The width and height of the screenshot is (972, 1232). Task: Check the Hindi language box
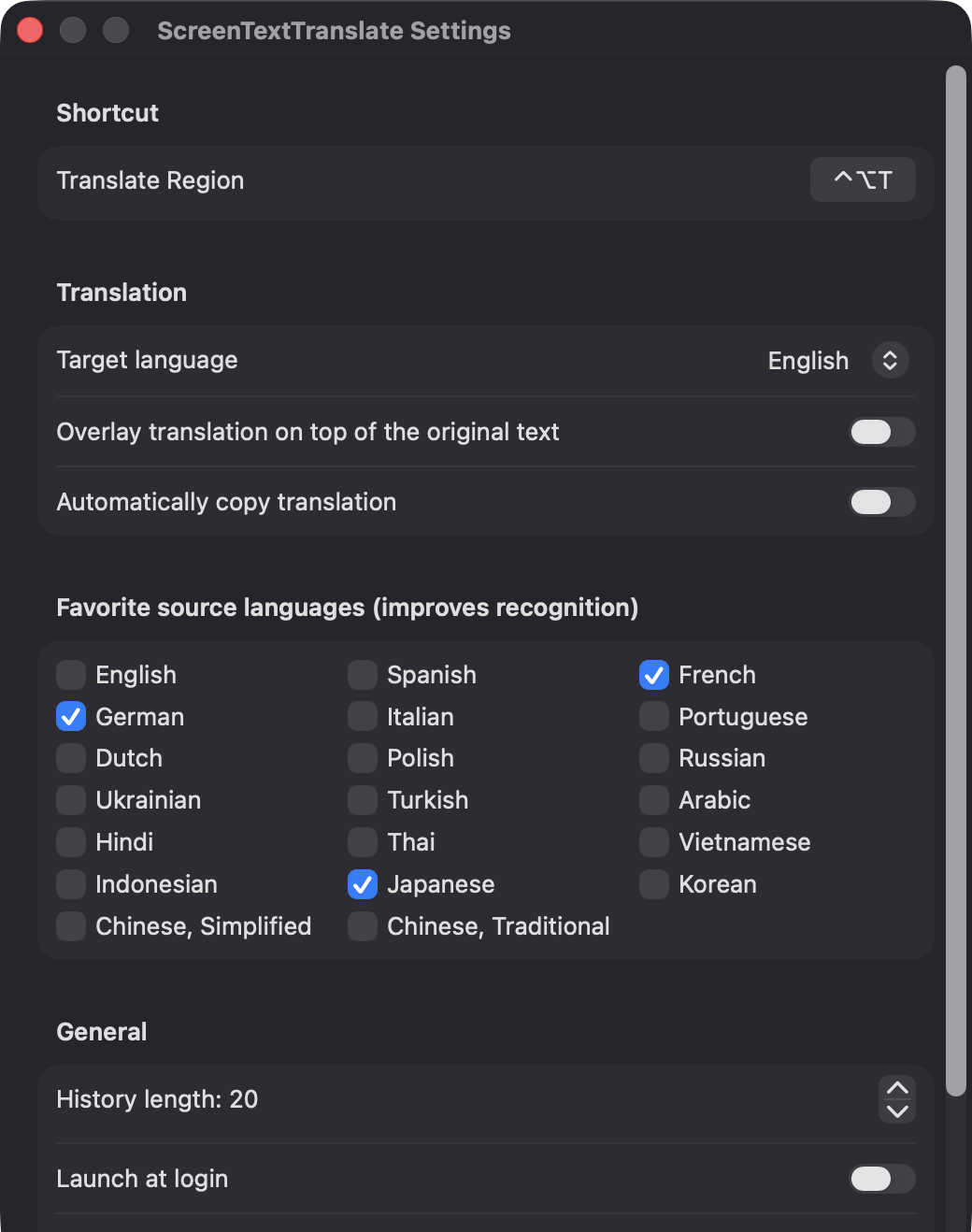71,842
